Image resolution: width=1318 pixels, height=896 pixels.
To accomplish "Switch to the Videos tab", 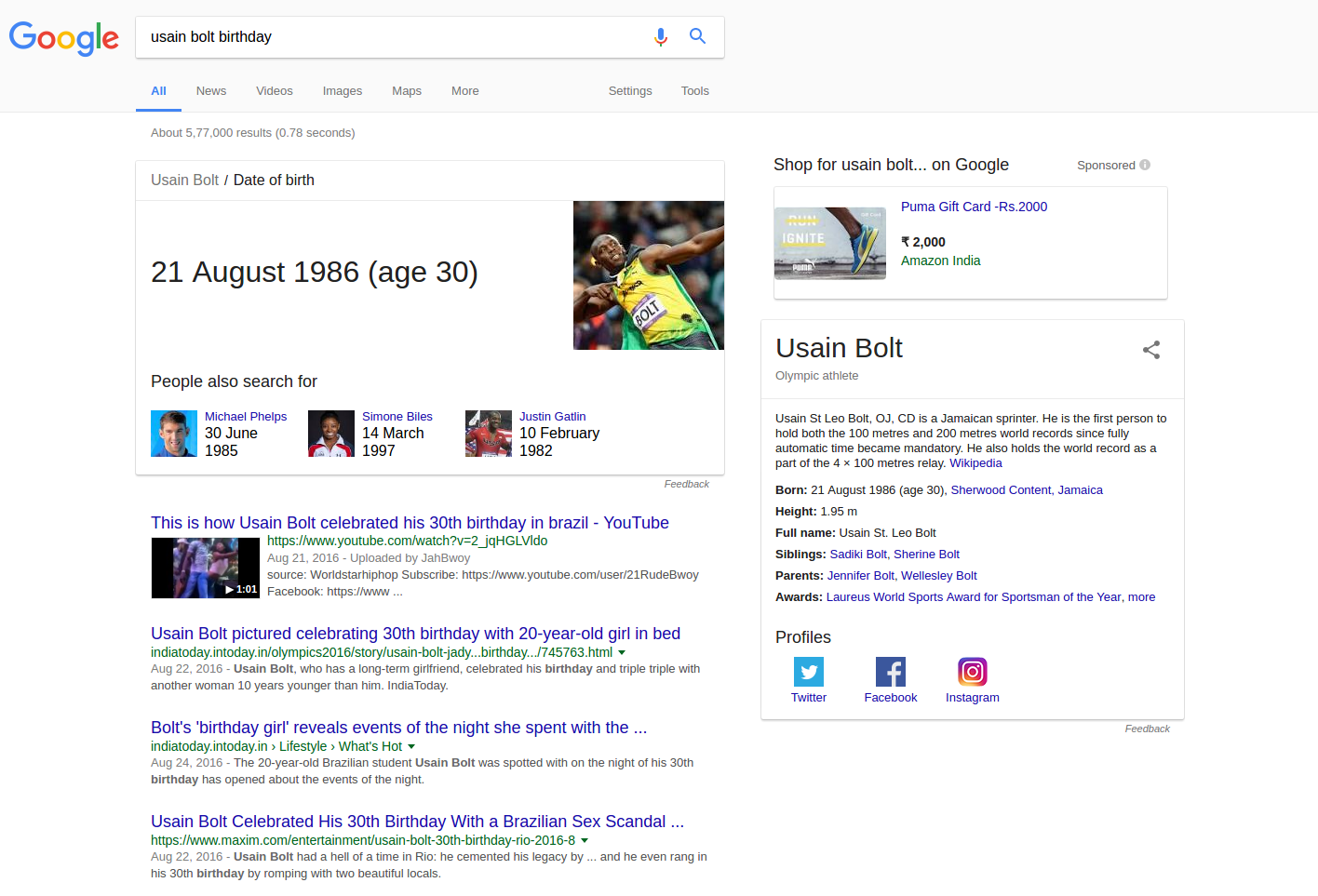I will [x=275, y=91].
